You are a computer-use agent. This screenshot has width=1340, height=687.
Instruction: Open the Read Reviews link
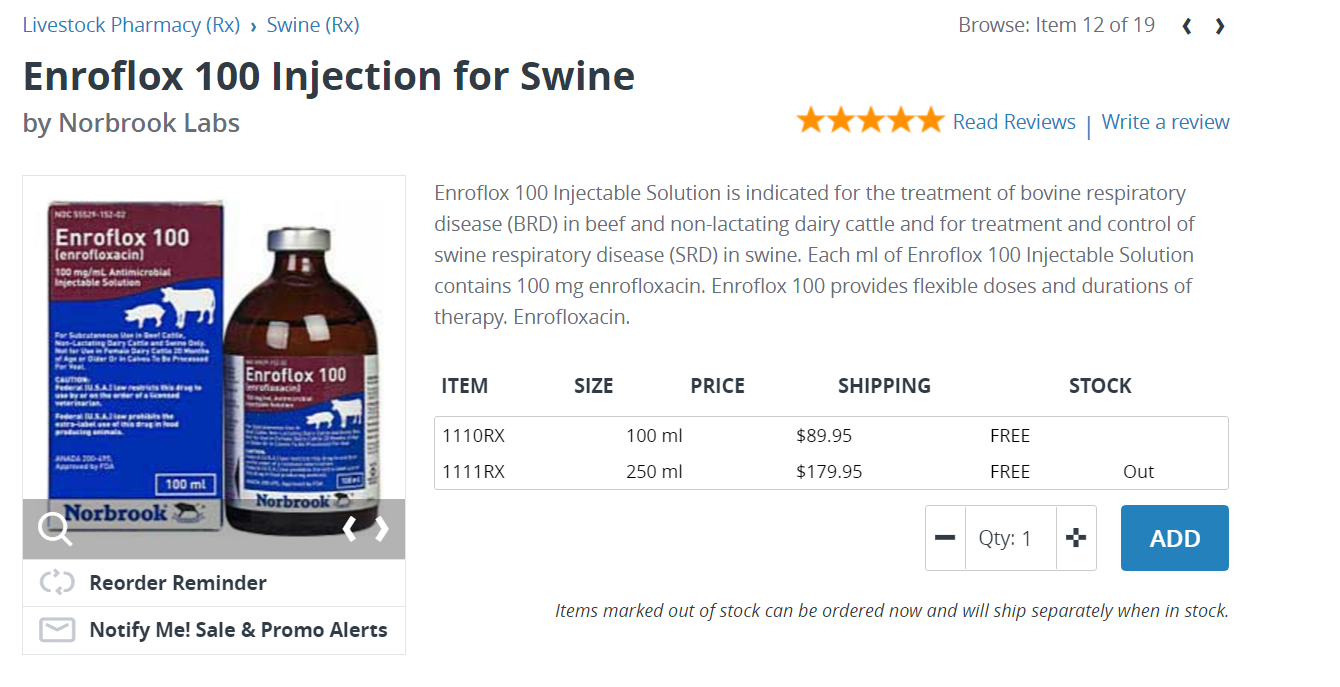point(1014,122)
